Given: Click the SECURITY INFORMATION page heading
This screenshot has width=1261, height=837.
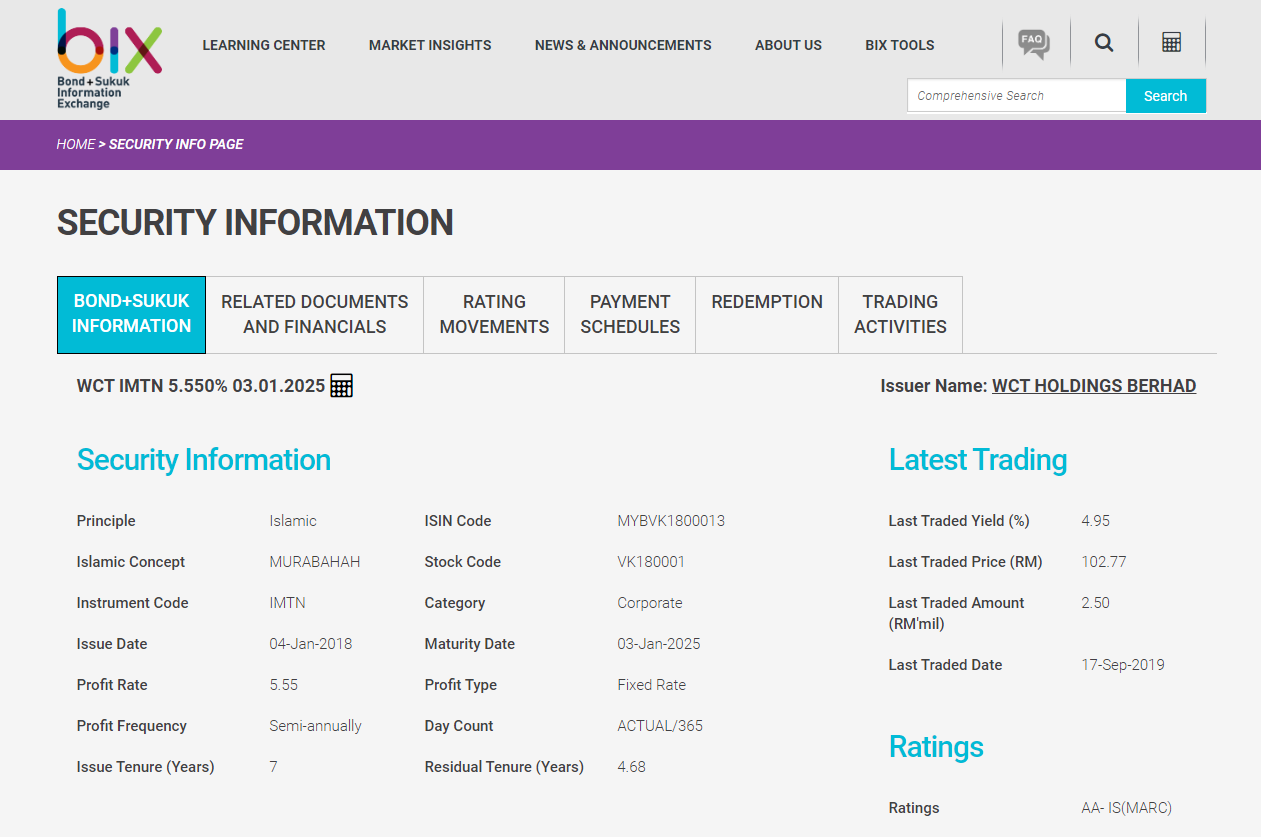Looking at the screenshot, I should (x=255, y=222).
